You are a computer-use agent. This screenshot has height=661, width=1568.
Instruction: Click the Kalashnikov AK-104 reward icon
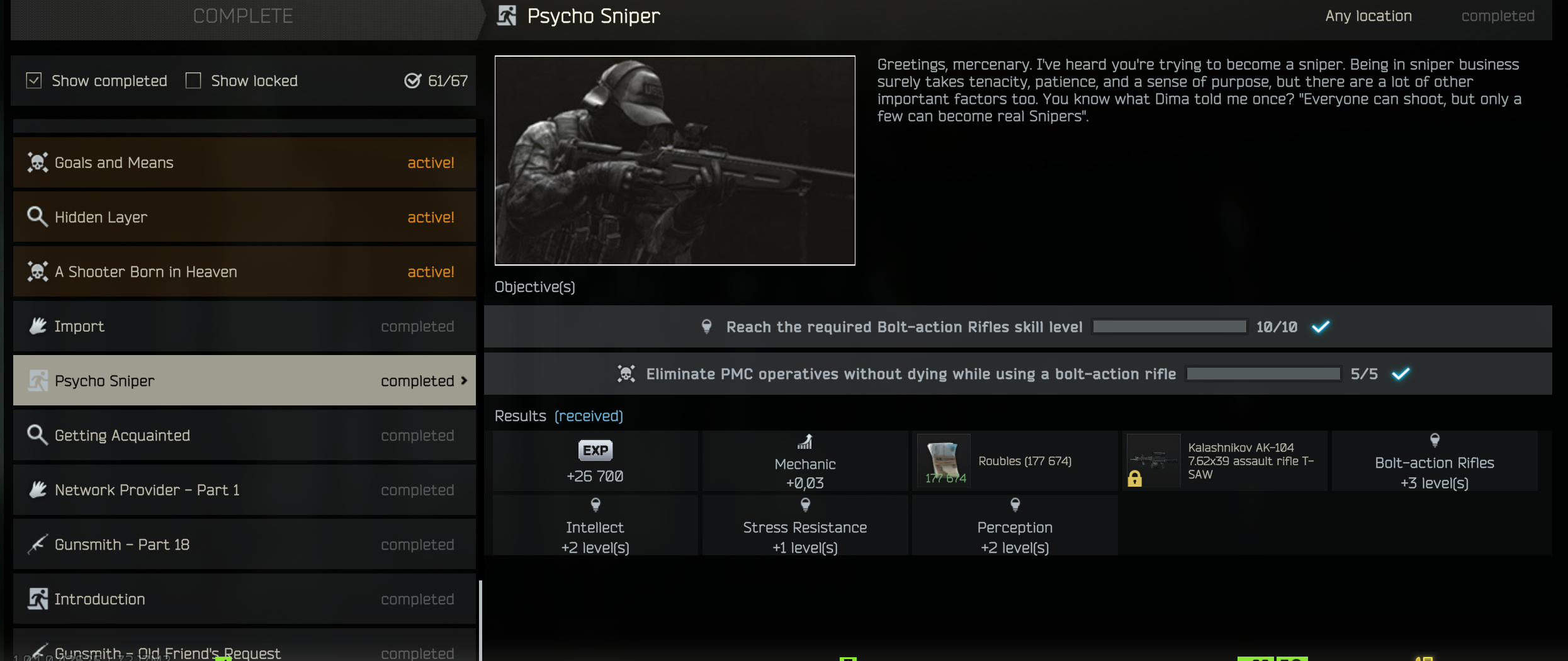coord(1153,461)
